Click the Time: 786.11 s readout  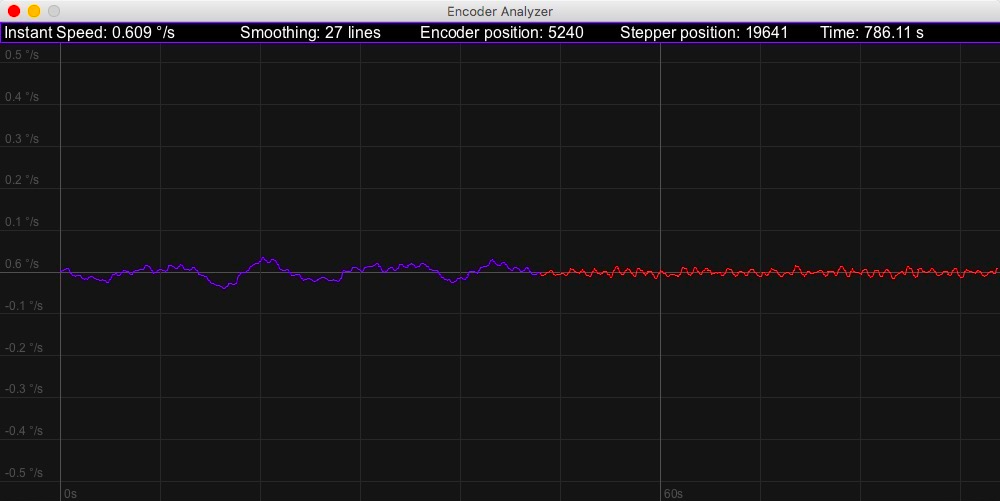click(872, 33)
